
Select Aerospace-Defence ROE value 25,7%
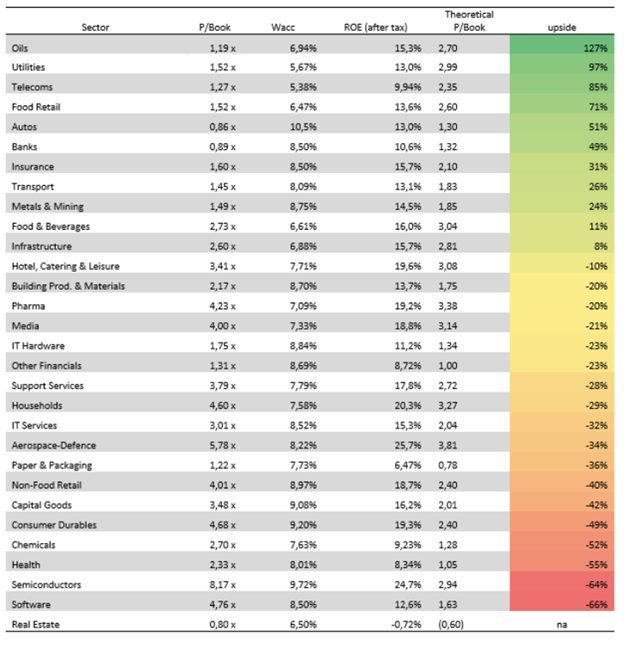(x=408, y=446)
